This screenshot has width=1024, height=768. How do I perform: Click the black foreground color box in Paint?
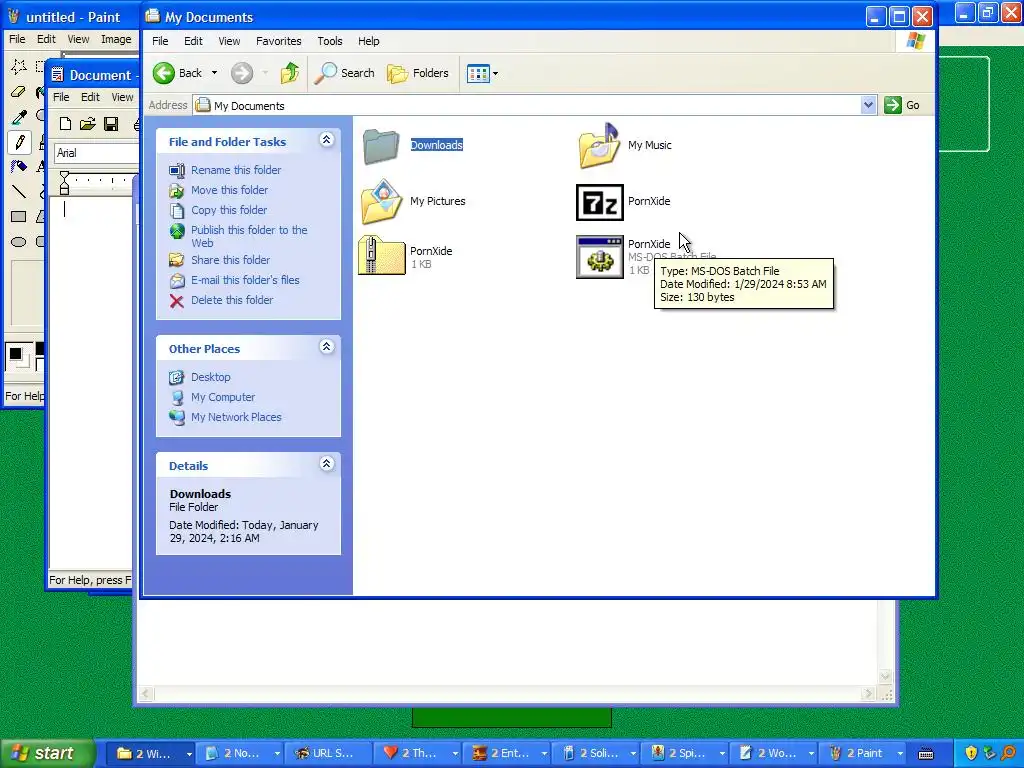(16, 355)
